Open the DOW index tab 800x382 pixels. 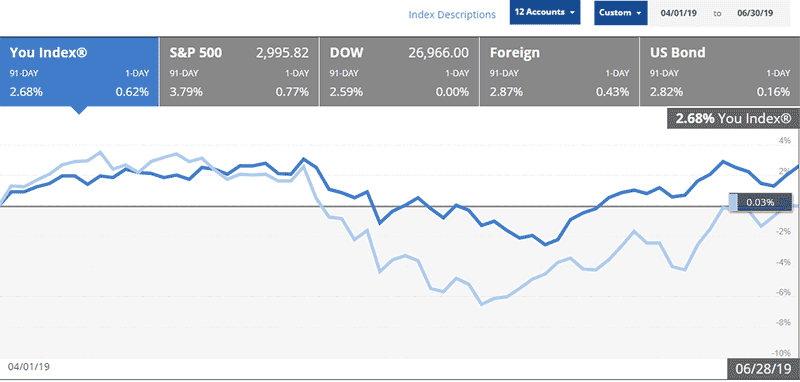click(399, 71)
